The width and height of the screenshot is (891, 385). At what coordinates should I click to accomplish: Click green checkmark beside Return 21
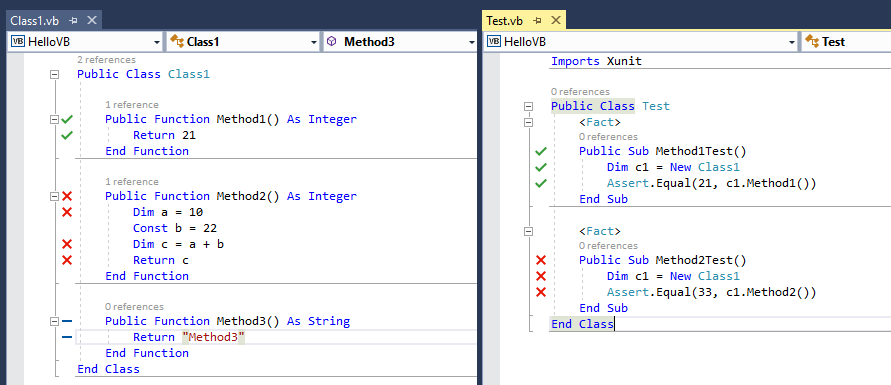67,135
